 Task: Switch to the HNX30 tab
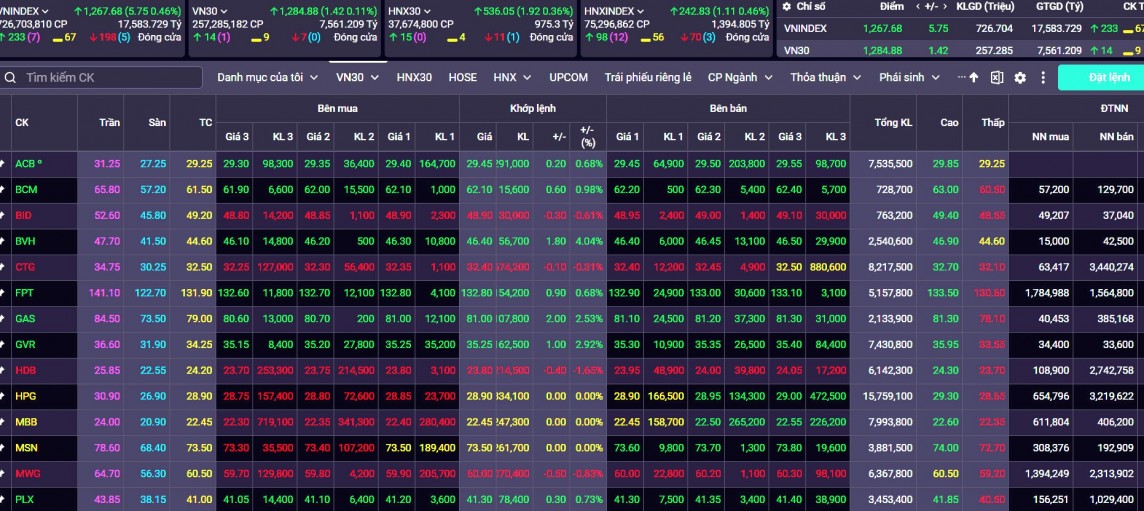(414, 77)
